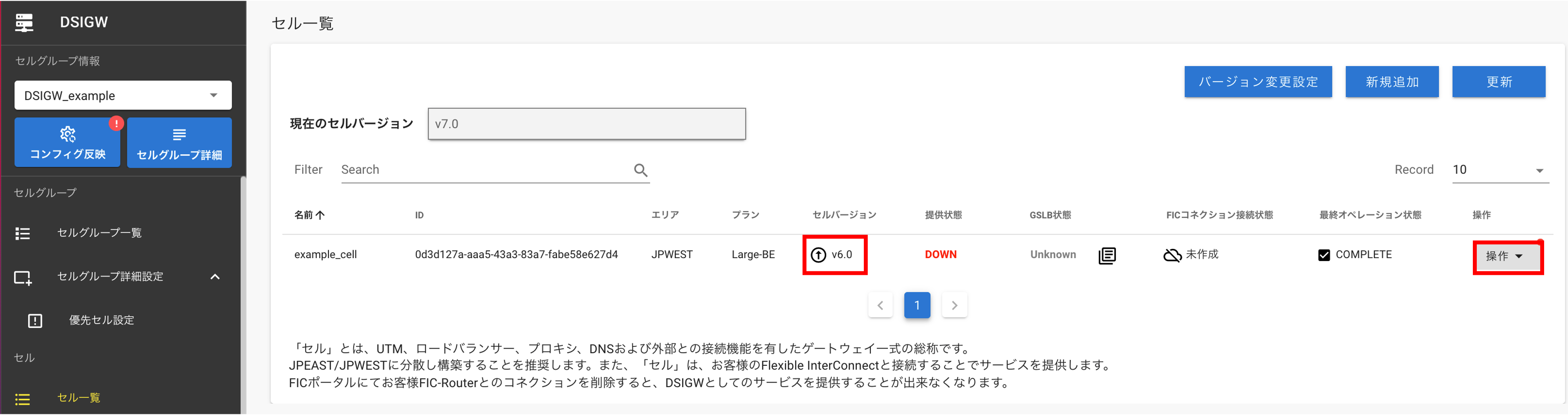Screen dimensions: 1568x415
Task: Open the GSLB status log document icon
Action: (x=1107, y=255)
